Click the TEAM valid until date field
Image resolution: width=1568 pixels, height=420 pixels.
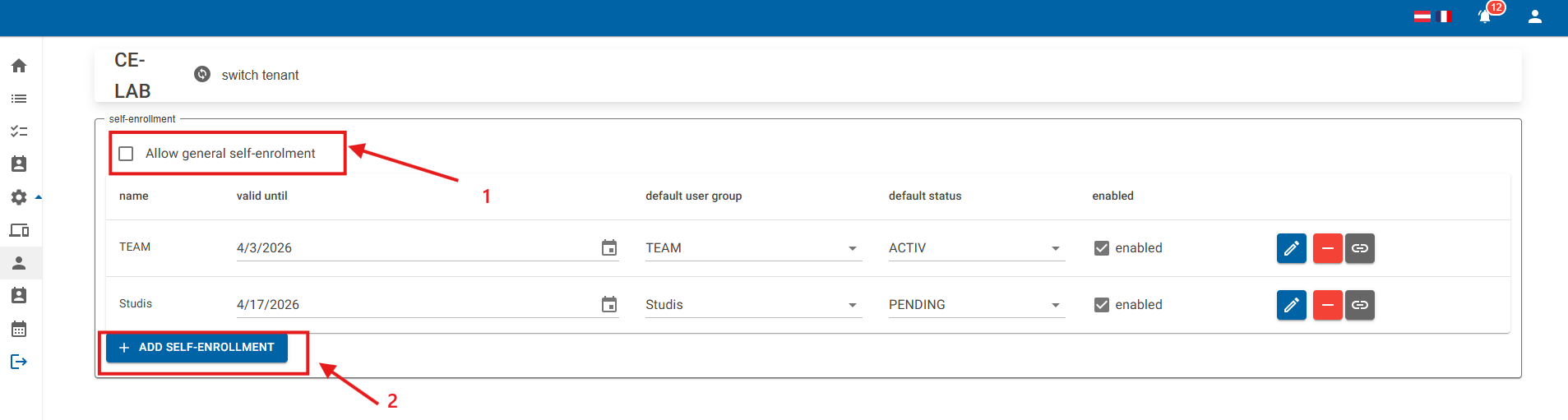[x=415, y=248]
